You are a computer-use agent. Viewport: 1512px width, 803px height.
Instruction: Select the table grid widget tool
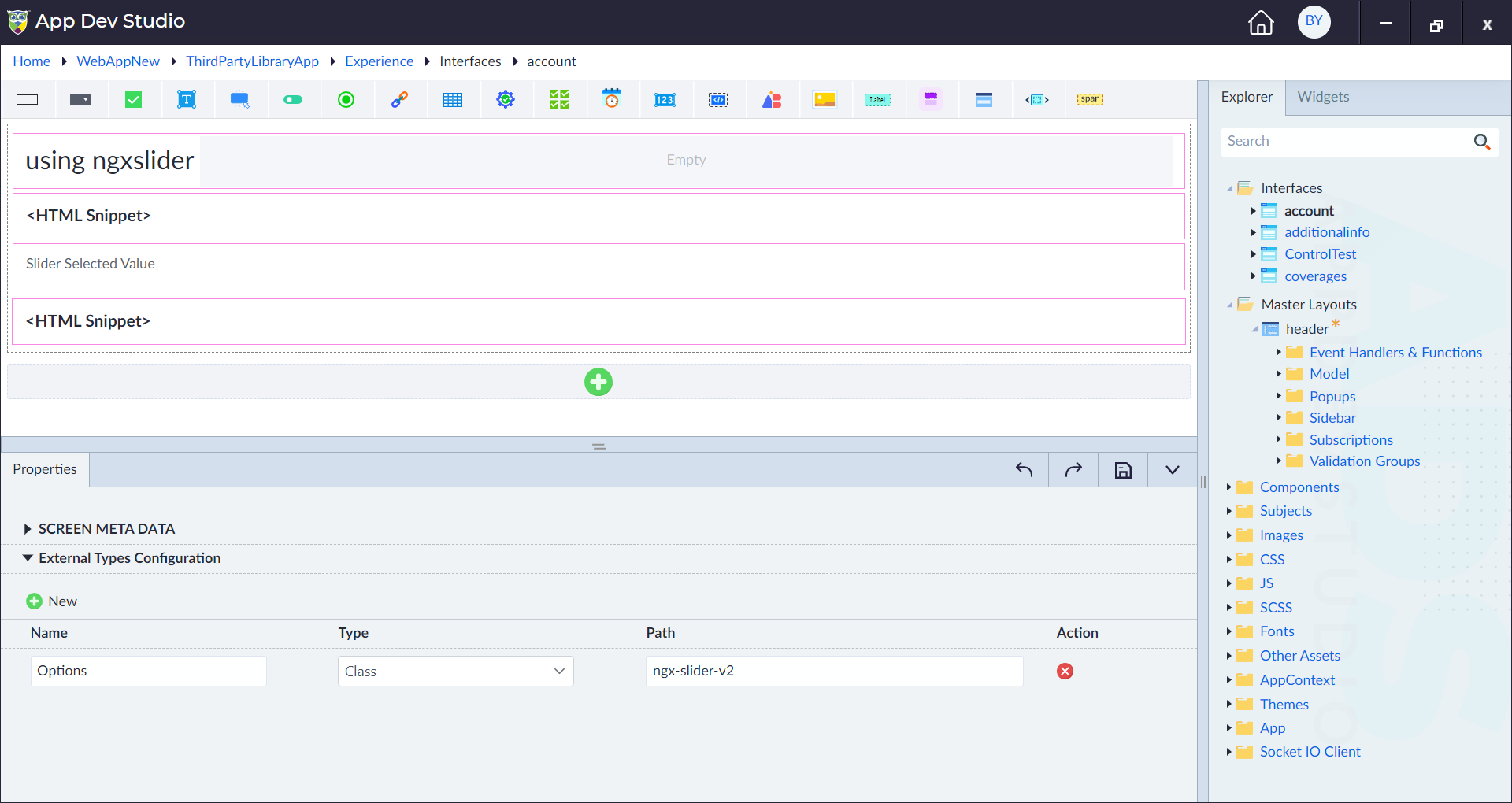pyautogui.click(x=453, y=100)
